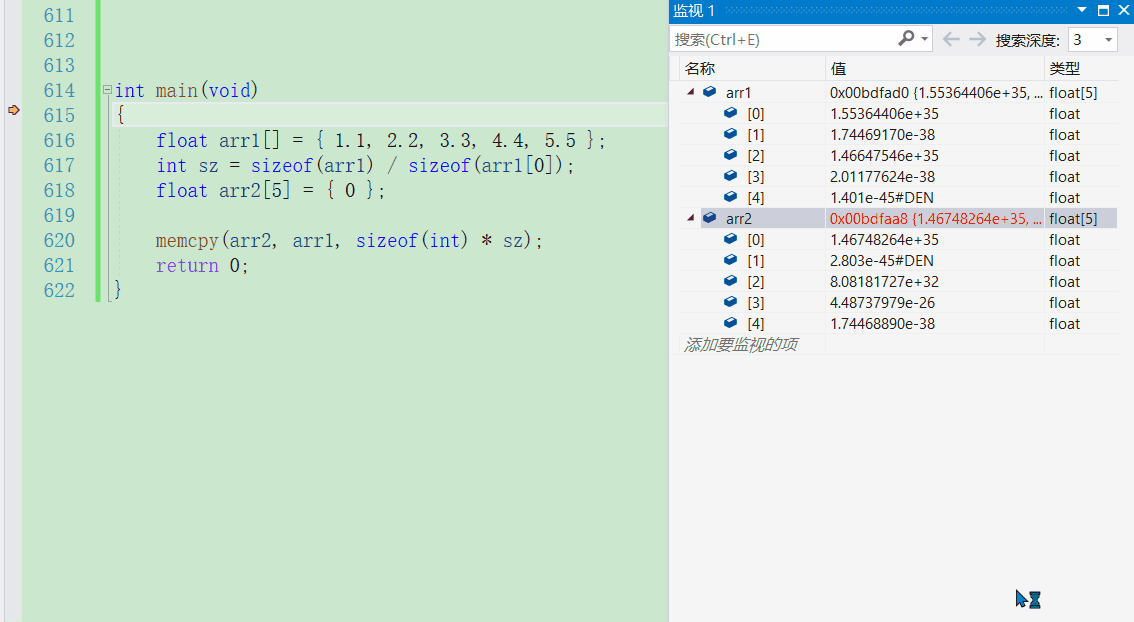This screenshot has height=622, width=1134.
Task: Select the arr2 variable cube icon
Action: [709, 218]
